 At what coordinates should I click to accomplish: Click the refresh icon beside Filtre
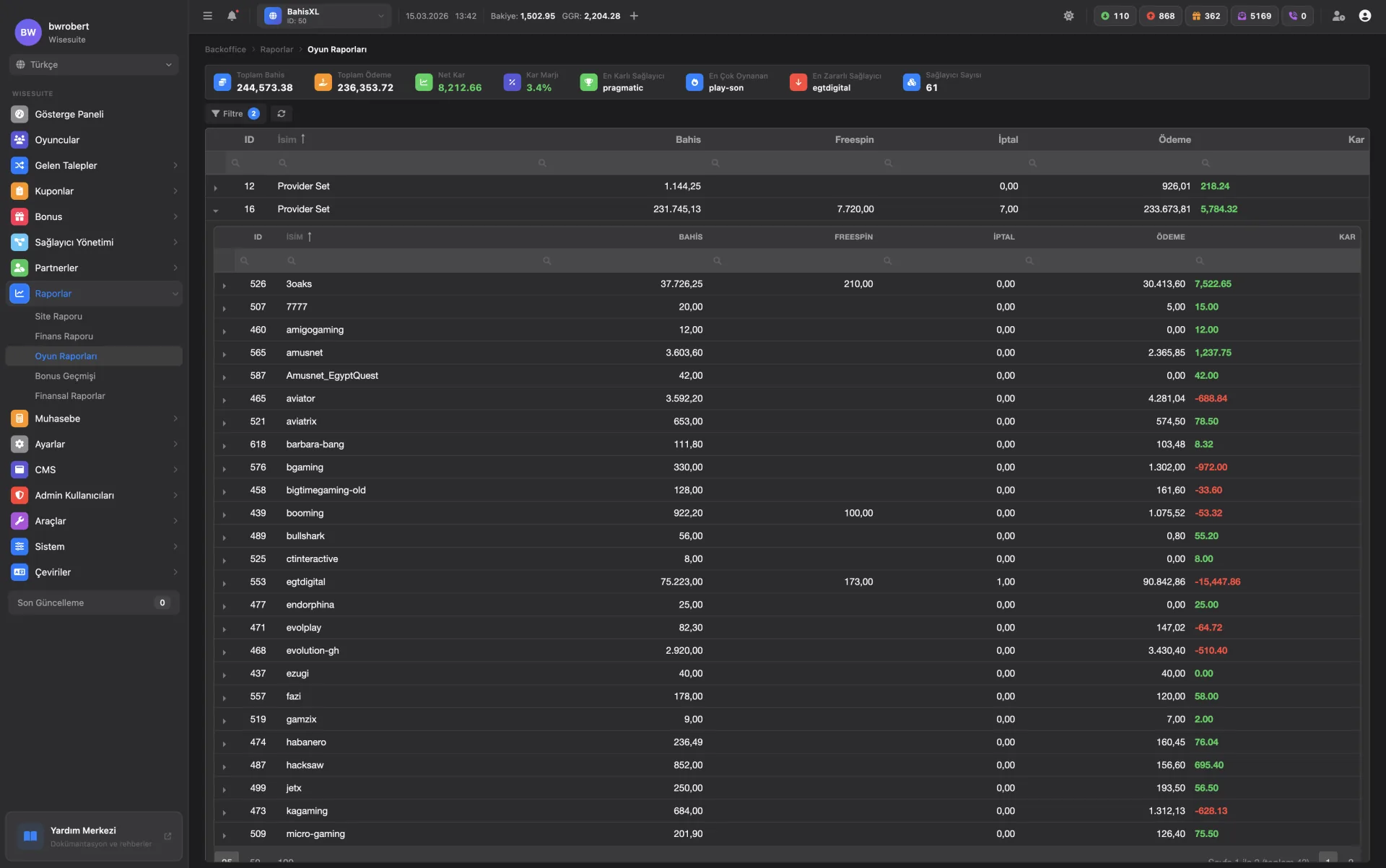coord(282,114)
